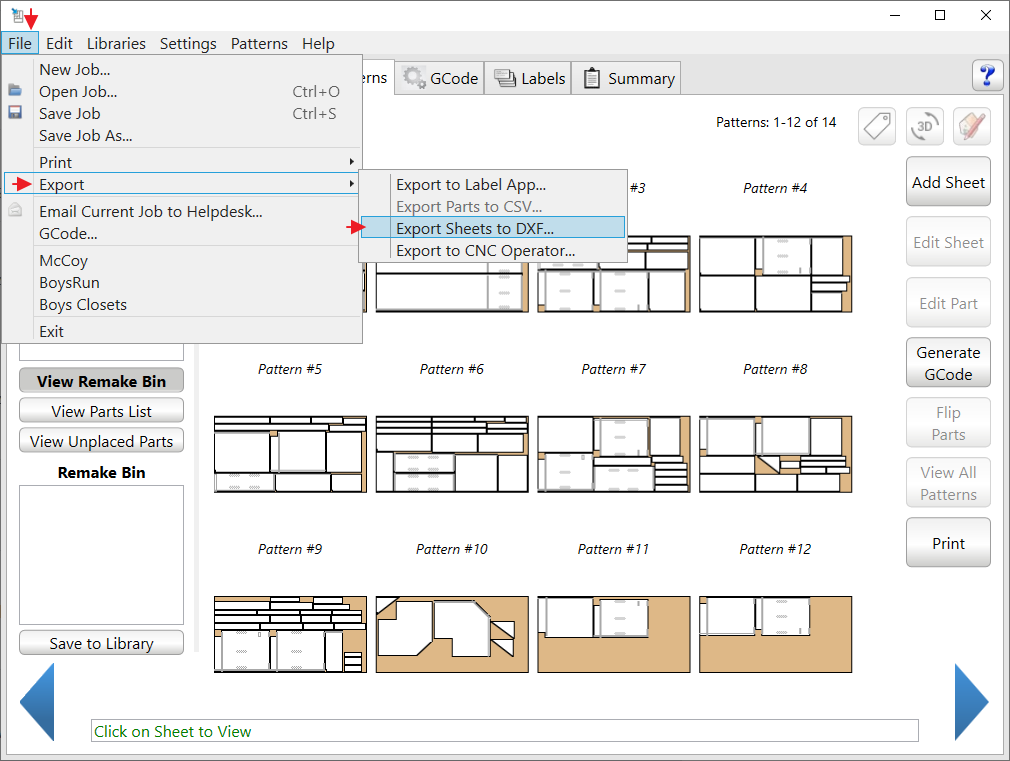Screen dimensions: 1010x761
Task: Click the Save Job floppy disk icon
Action: [x=15, y=113]
